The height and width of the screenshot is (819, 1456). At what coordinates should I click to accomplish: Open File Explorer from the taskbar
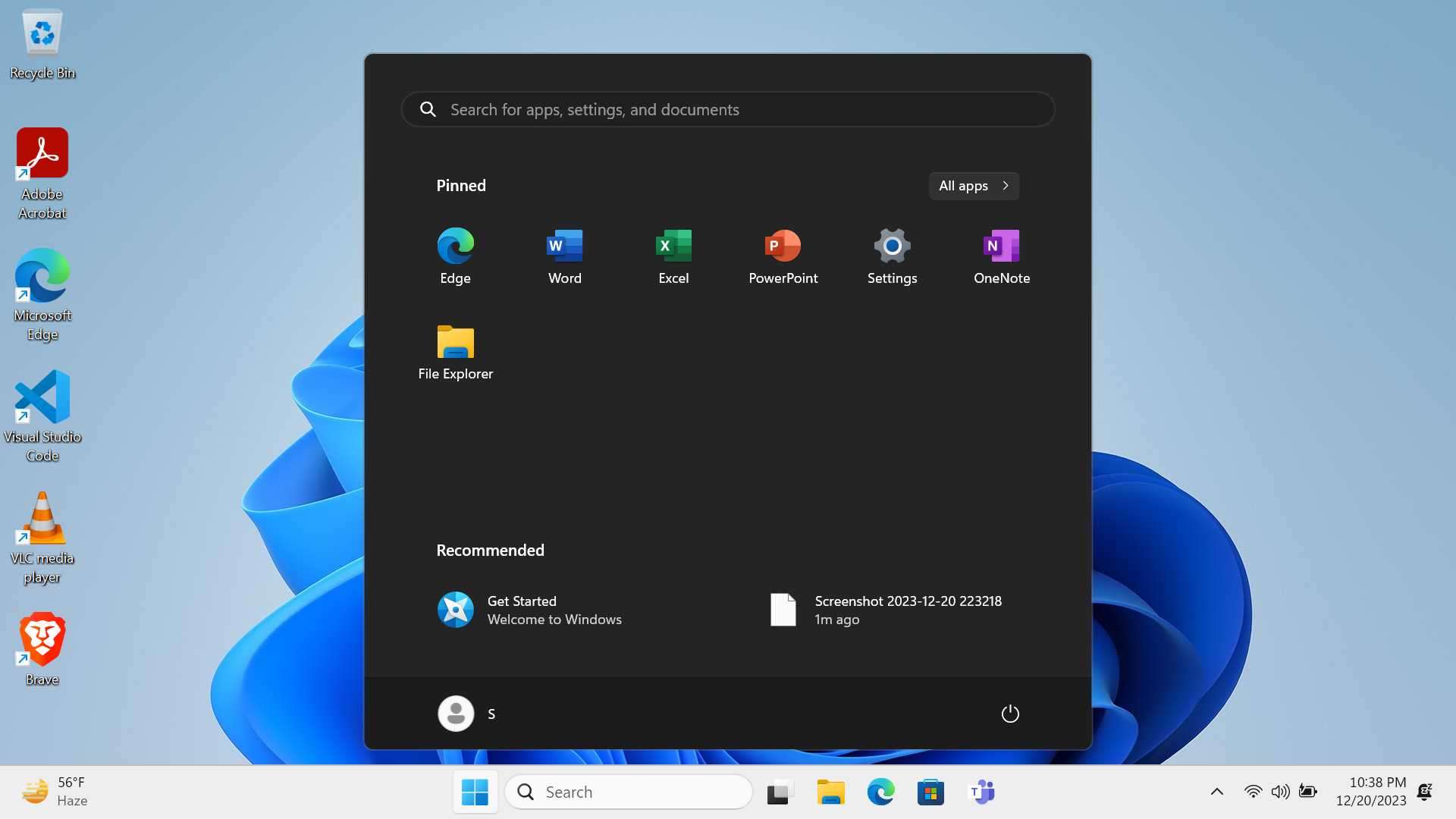(x=830, y=792)
